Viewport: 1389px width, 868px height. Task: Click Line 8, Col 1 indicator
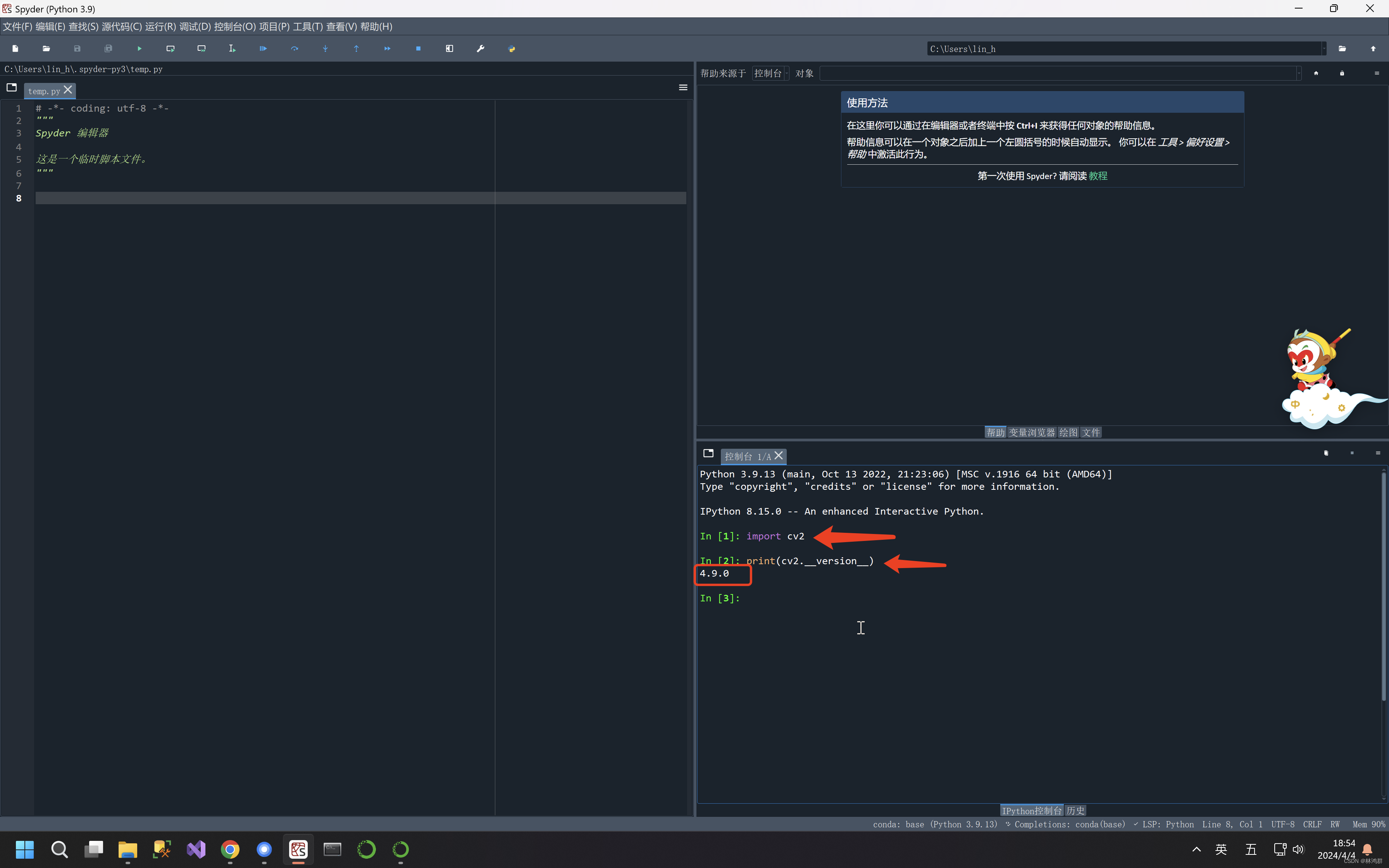coord(1232,824)
